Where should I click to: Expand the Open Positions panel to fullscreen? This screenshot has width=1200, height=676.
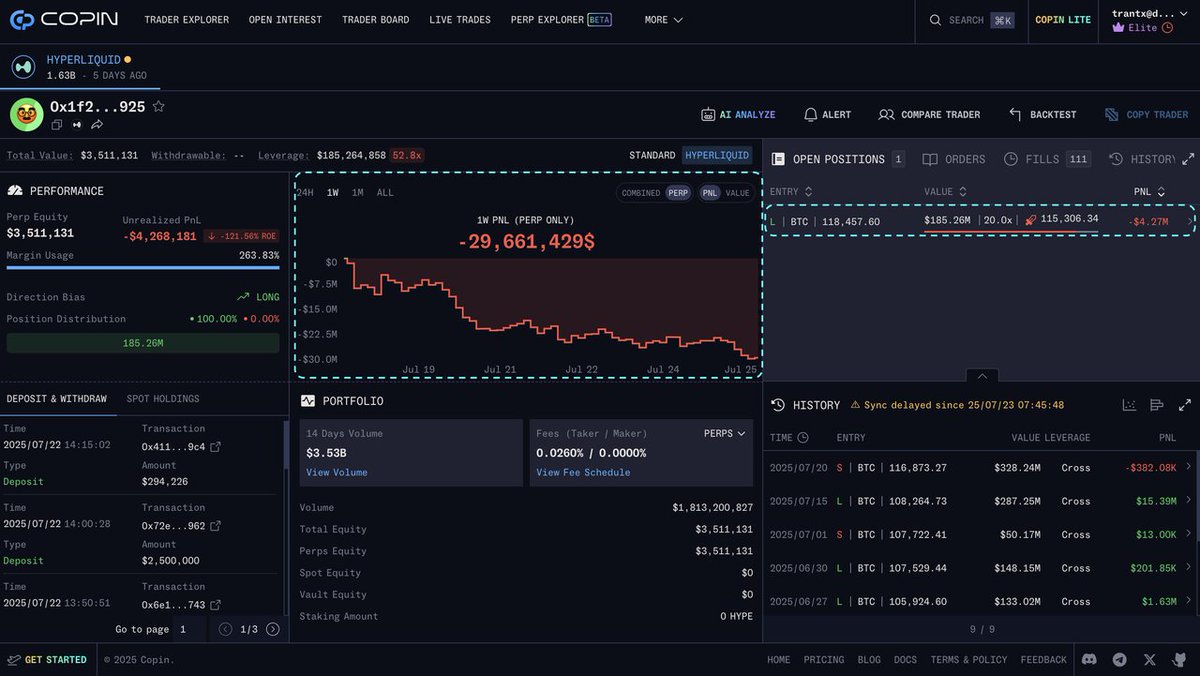1188,159
